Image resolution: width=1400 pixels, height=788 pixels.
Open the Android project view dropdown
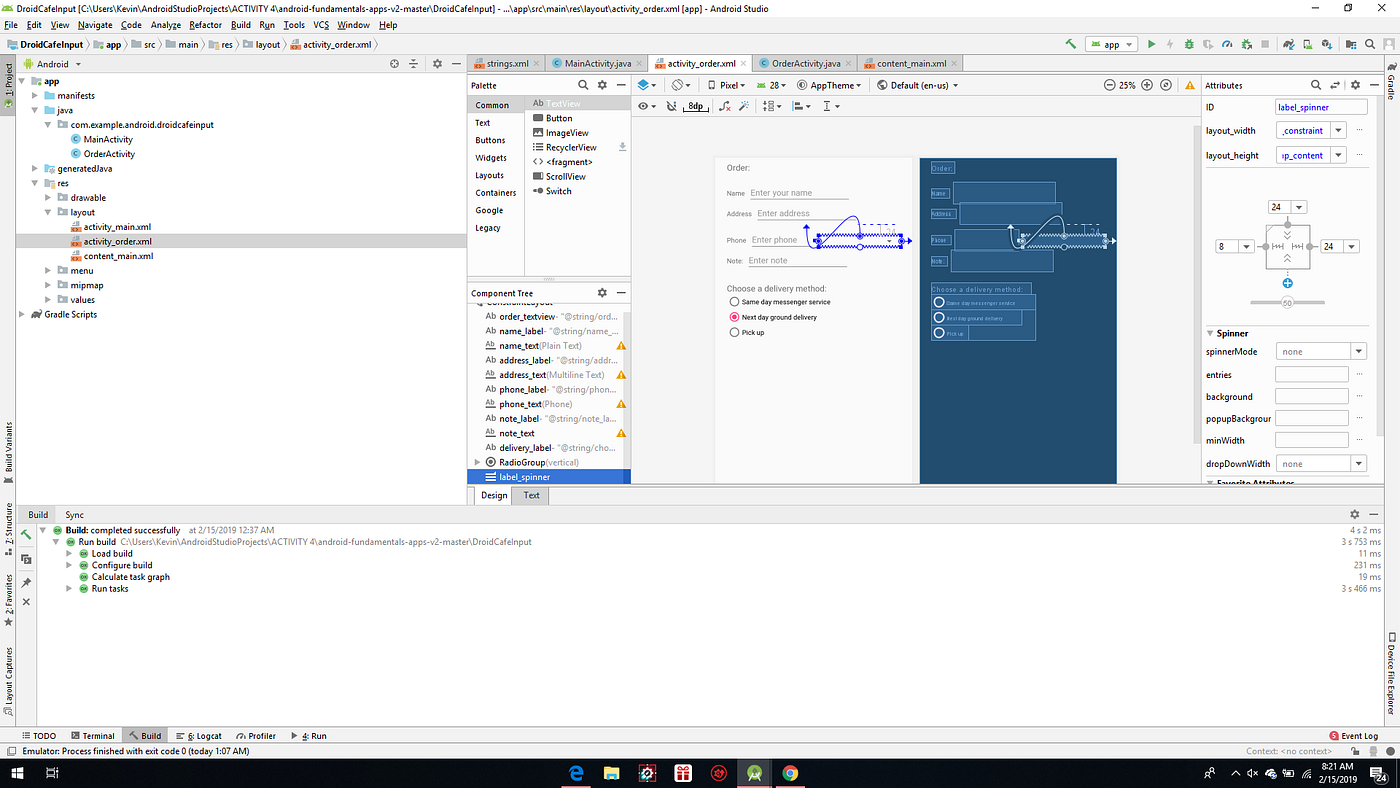tap(52, 64)
